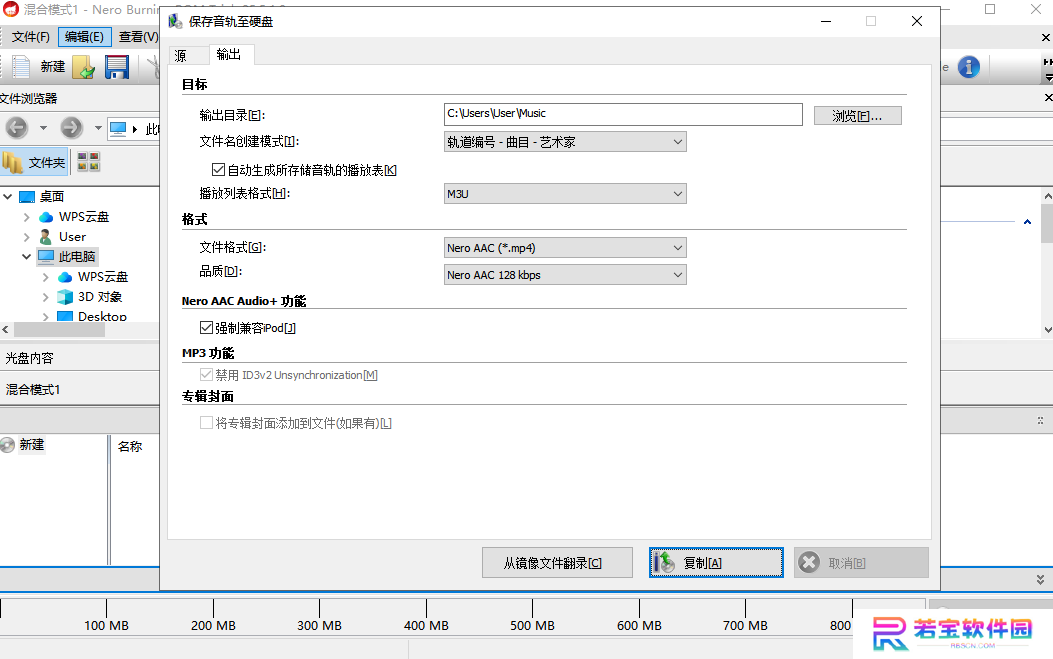Image resolution: width=1053 pixels, height=659 pixels.
Task: Click the disc icon beside 新建 in the compilation pane
Action: [7, 445]
